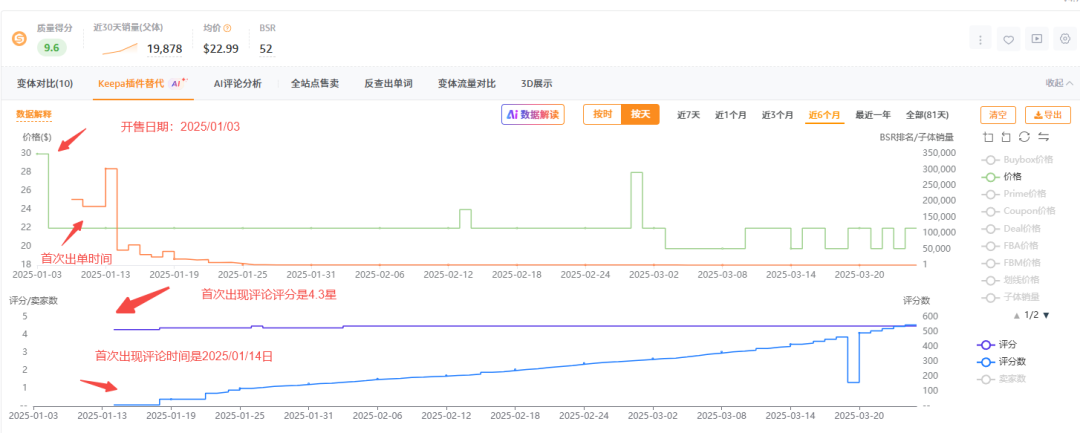This screenshot has height=433, width=1080.
Task: Select the 近3个月 time range
Action: point(779,115)
